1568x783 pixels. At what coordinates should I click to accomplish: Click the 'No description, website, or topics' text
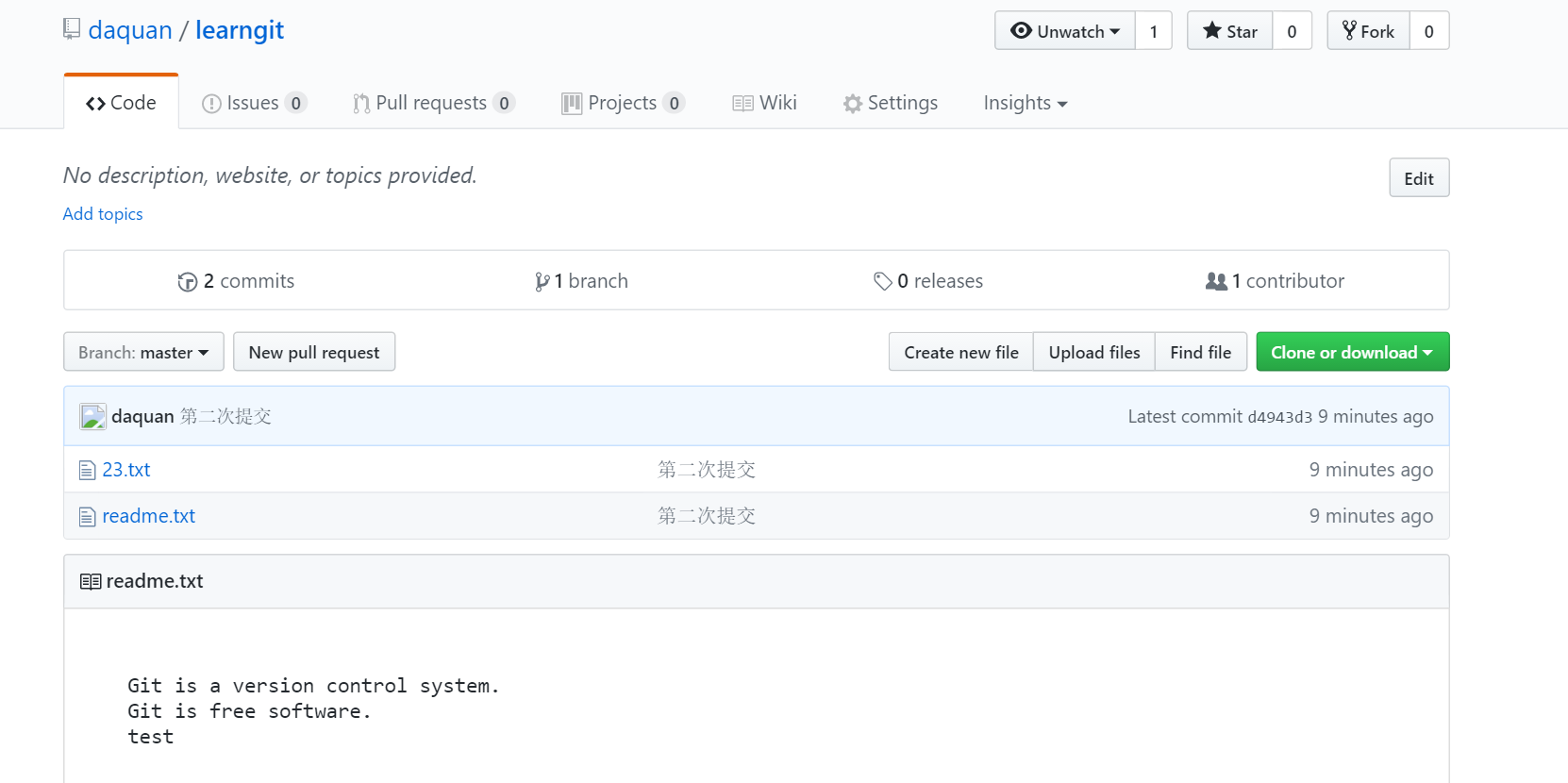click(x=270, y=175)
